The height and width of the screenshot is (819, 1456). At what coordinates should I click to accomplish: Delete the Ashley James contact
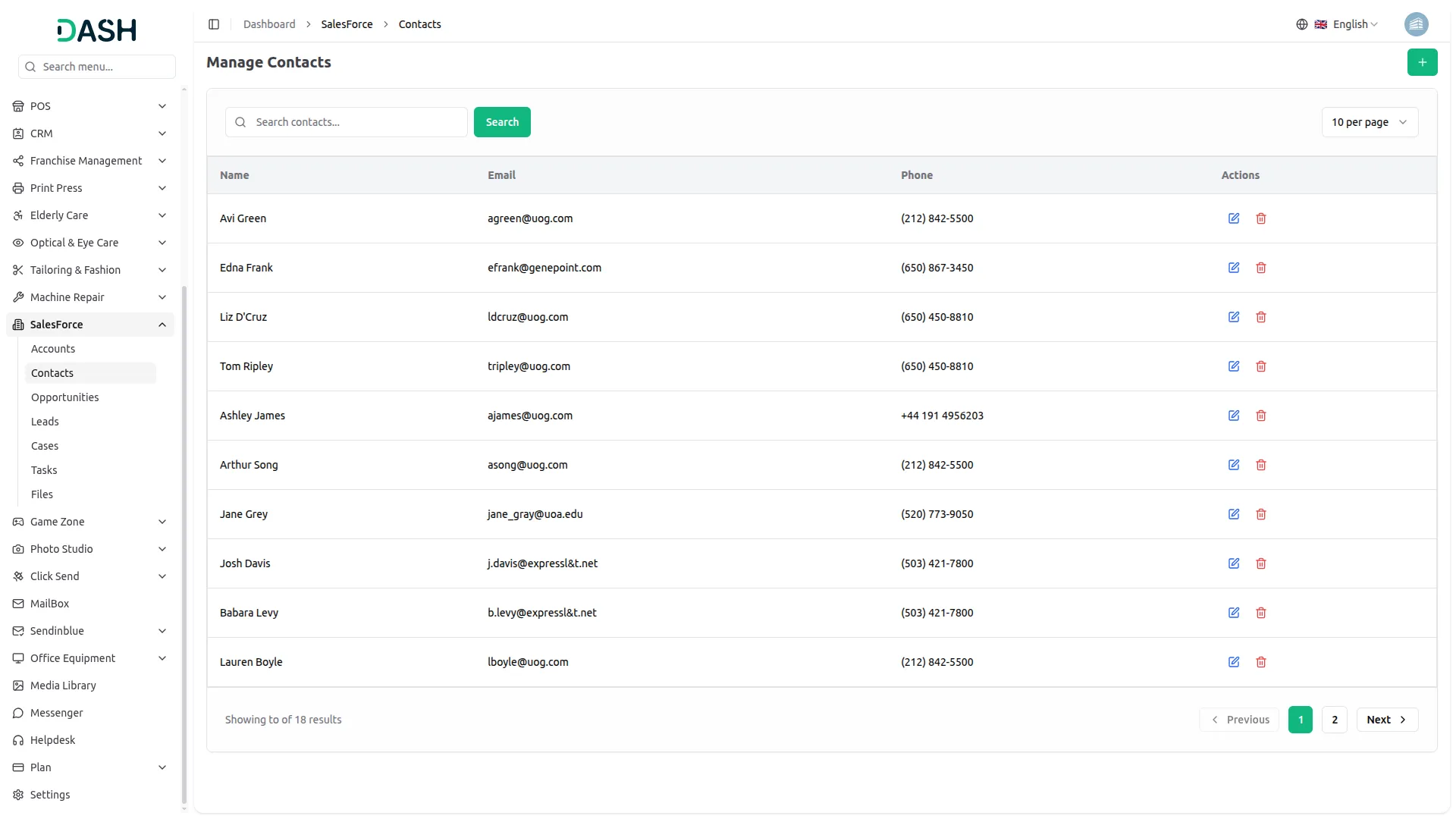tap(1261, 416)
